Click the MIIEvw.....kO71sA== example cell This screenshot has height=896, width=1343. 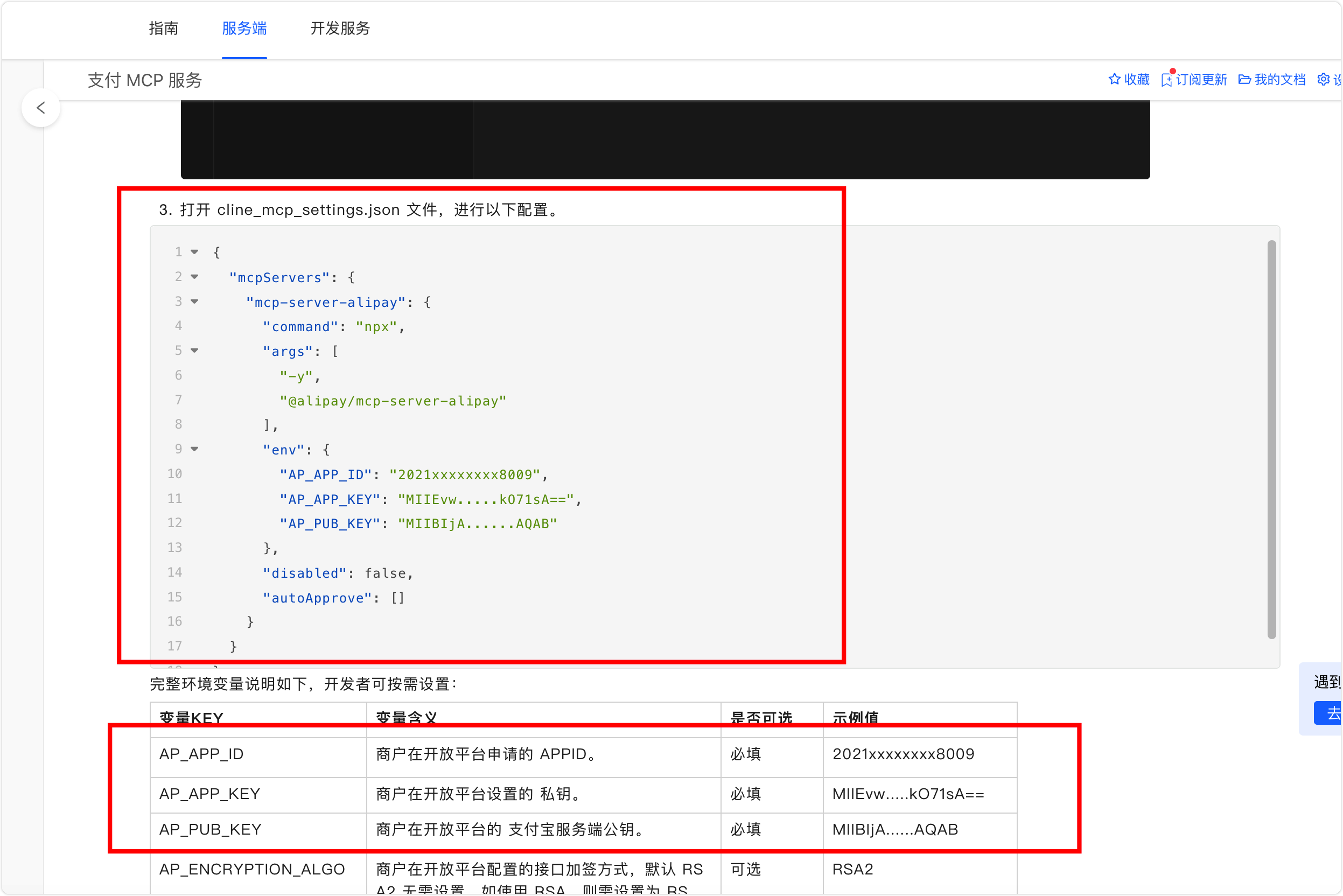[920, 795]
